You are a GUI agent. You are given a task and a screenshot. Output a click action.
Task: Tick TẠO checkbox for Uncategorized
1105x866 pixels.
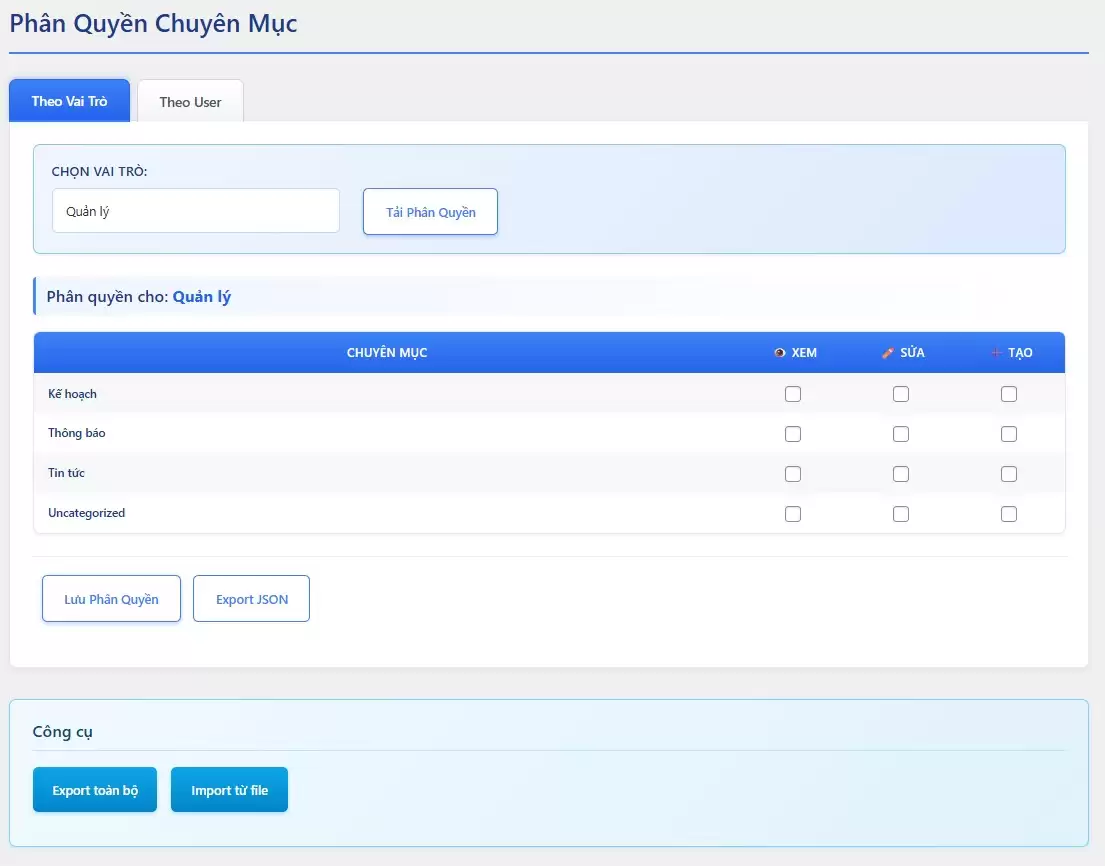coord(1009,514)
